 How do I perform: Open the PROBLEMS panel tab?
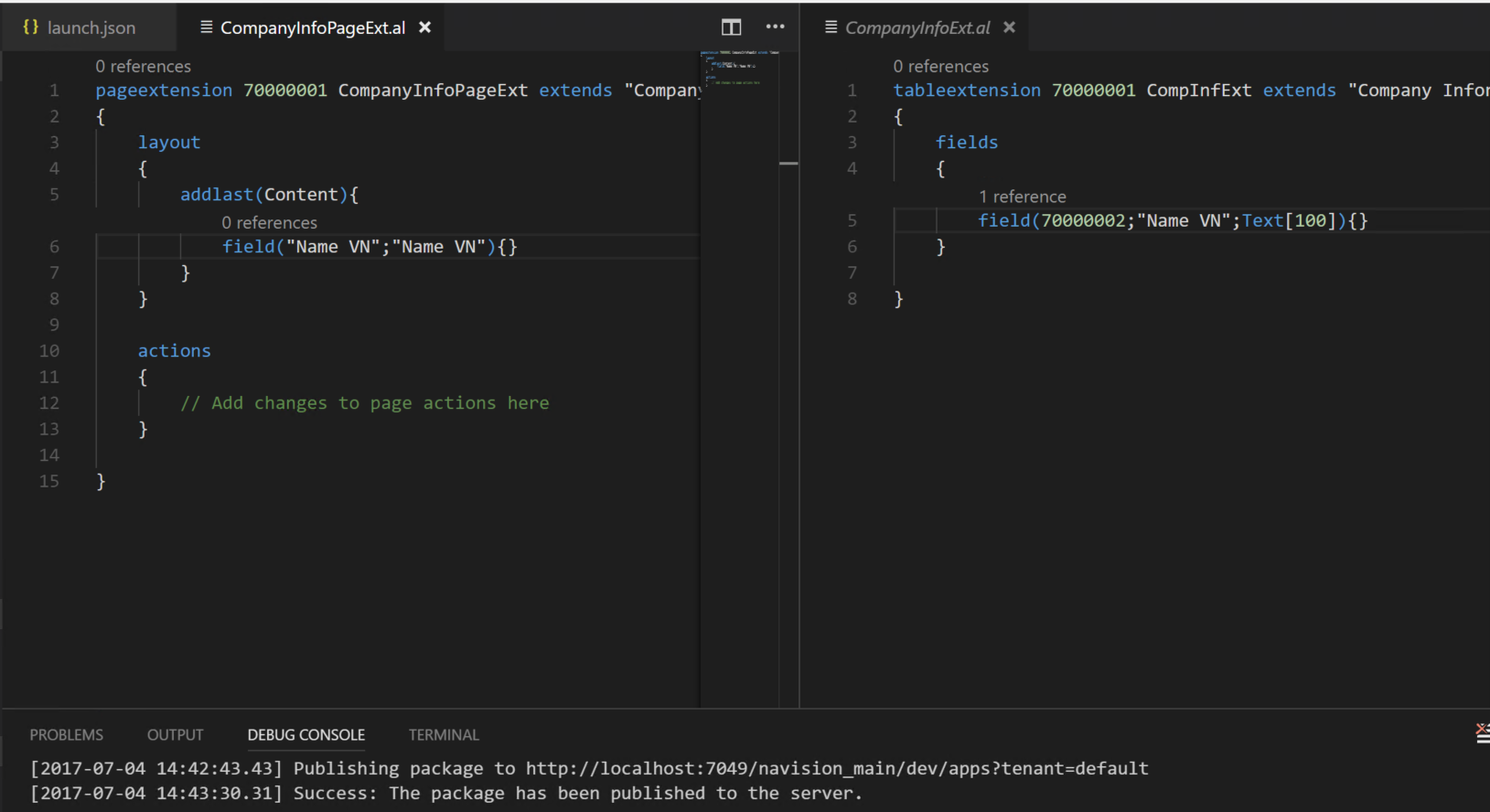[x=67, y=734]
